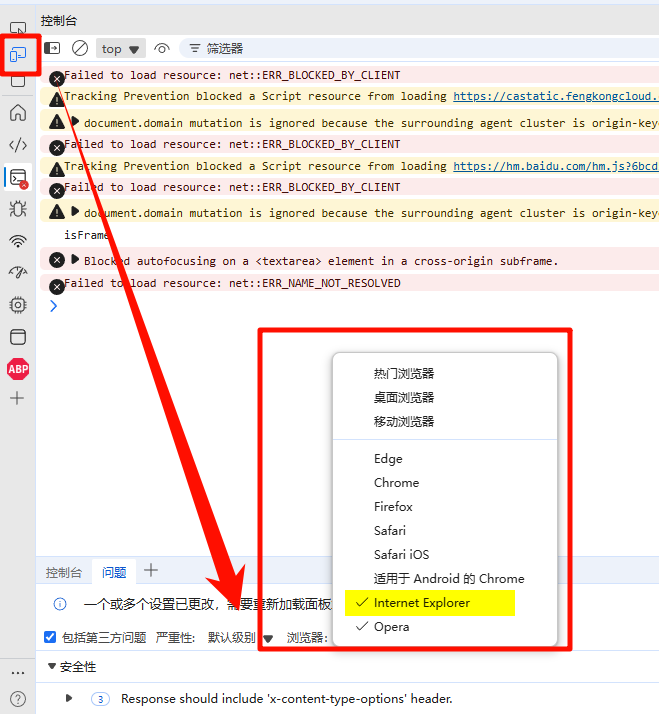Click the issue count badge 3
The height and width of the screenshot is (714, 659).
tap(100, 699)
